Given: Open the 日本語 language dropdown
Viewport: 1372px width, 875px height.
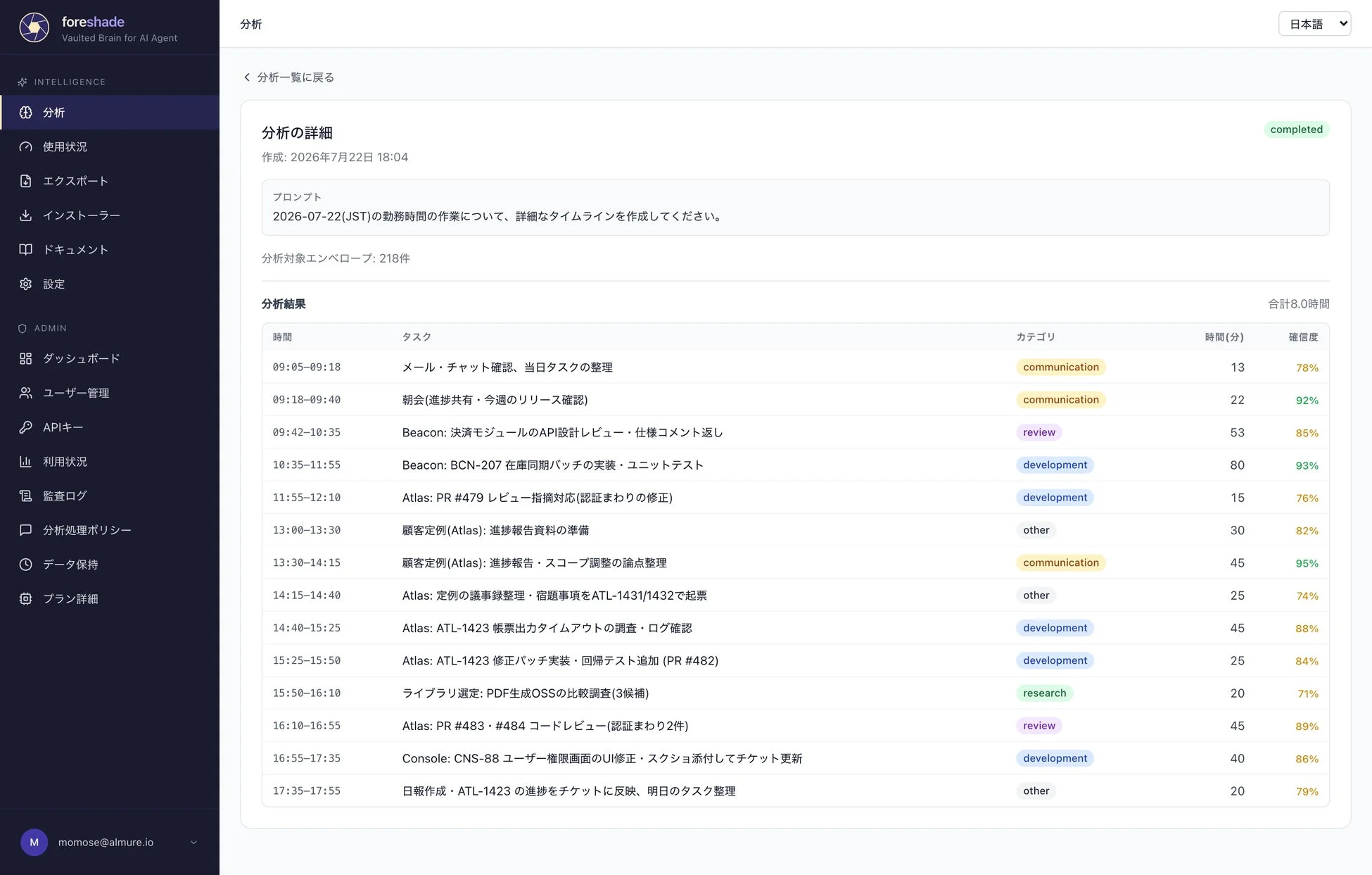Looking at the screenshot, I should tap(1314, 24).
